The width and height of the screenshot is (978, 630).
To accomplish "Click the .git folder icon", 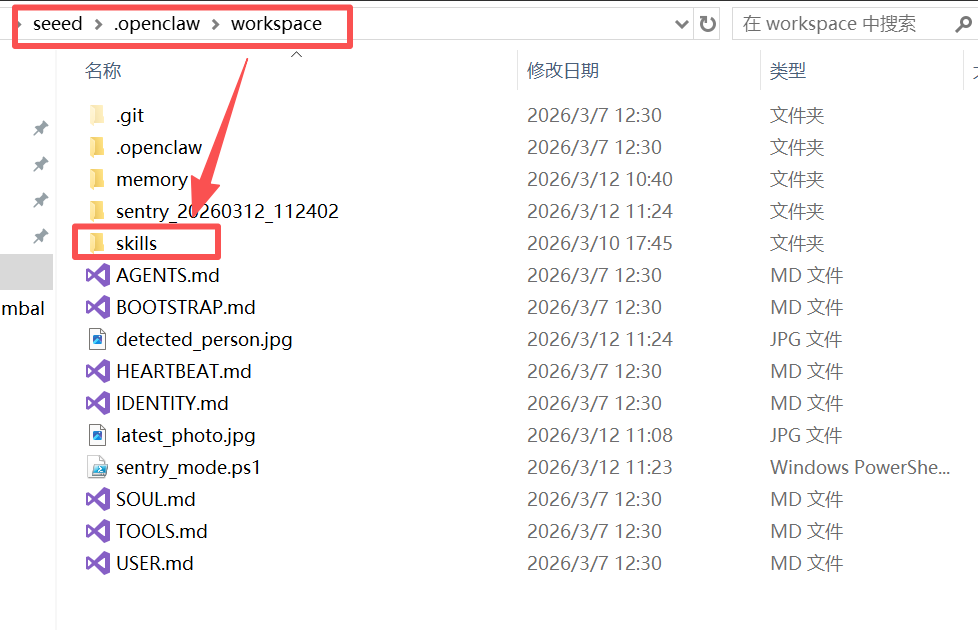I will coord(97,115).
